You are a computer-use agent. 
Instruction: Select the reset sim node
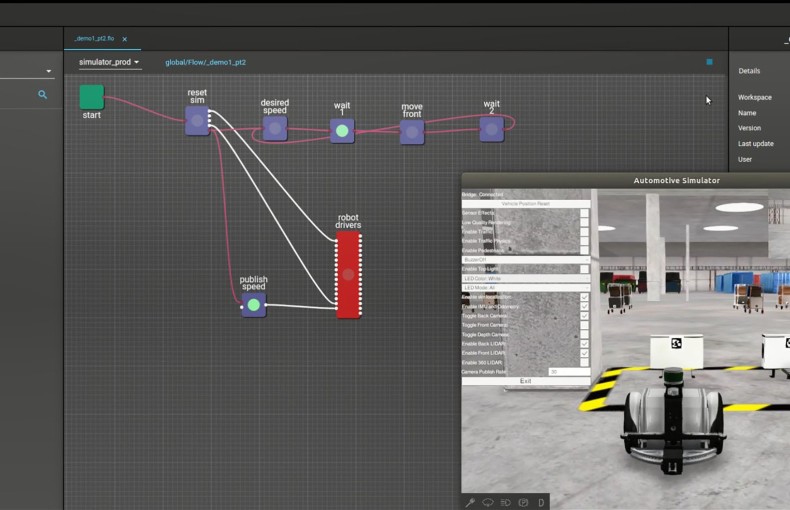click(x=197, y=121)
